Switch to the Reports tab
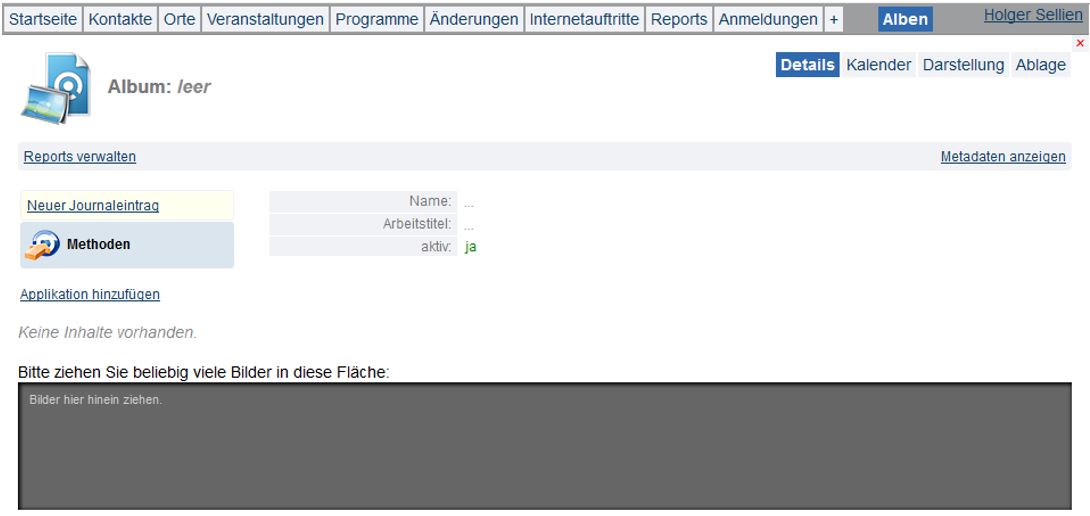 coord(679,19)
